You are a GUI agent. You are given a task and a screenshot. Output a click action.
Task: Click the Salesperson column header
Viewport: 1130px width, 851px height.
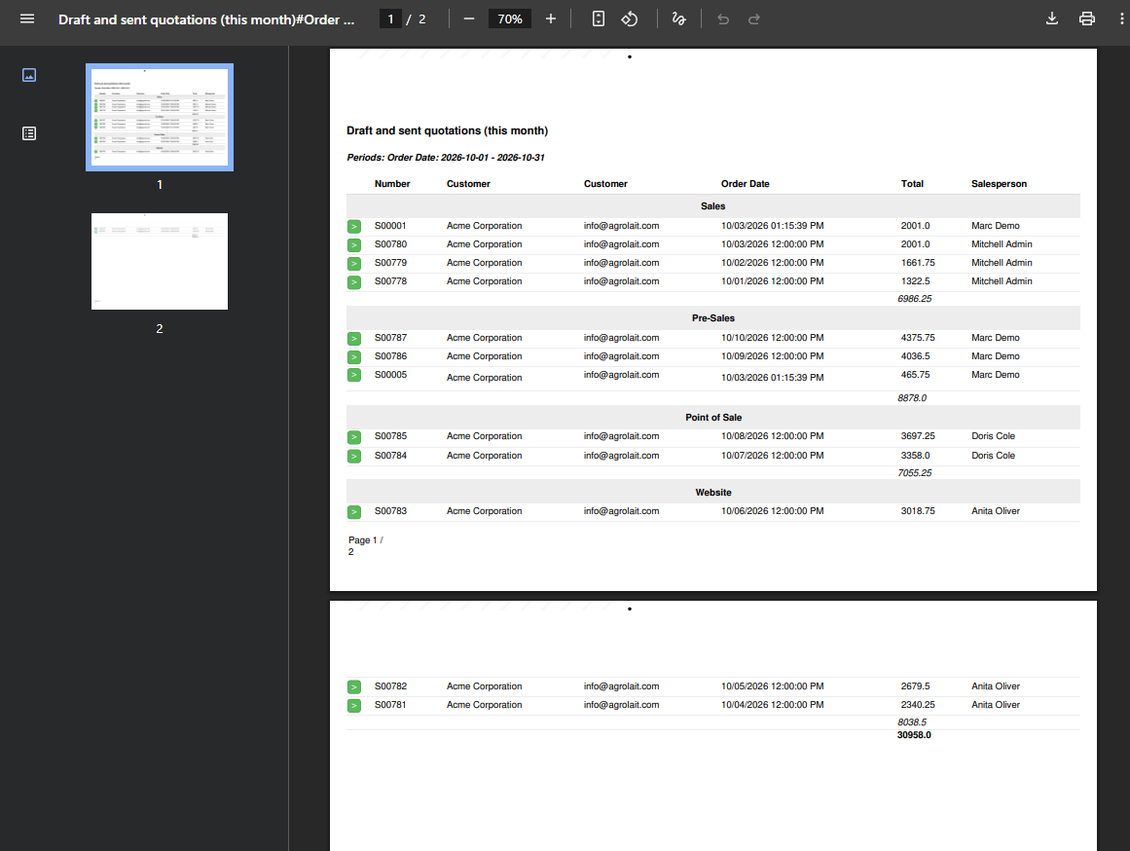pyautogui.click(x=999, y=184)
